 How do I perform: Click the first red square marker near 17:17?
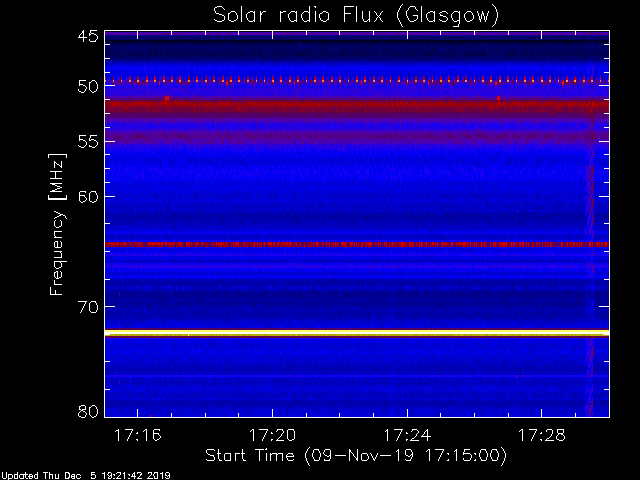[x=167, y=98]
